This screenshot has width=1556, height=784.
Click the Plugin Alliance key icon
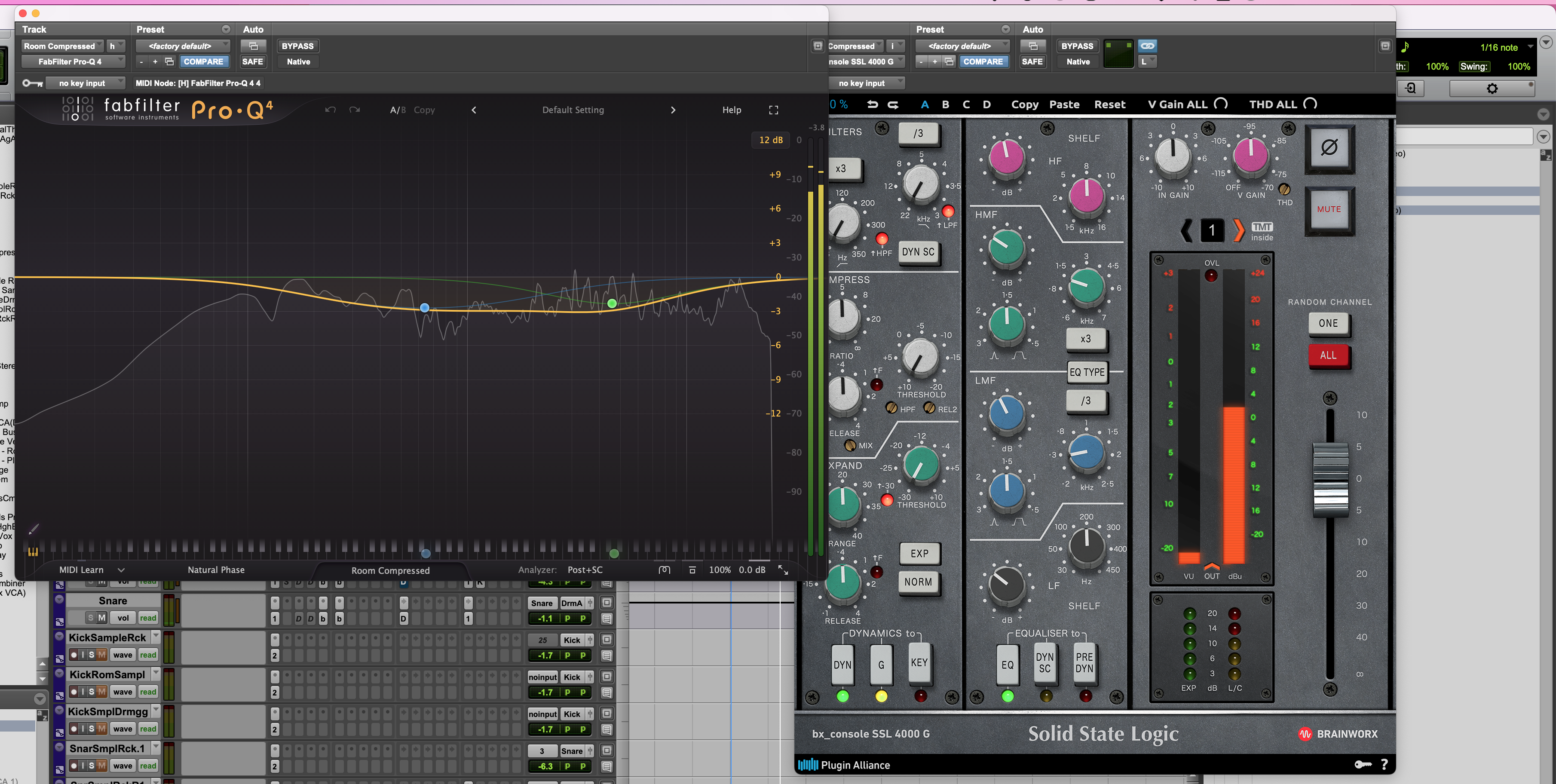[1363, 764]
